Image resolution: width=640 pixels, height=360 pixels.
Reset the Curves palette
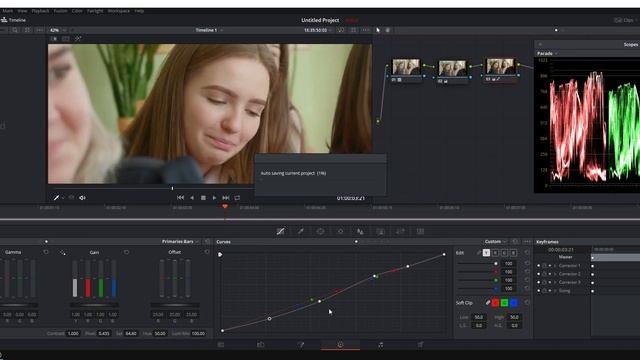point(515,242)
